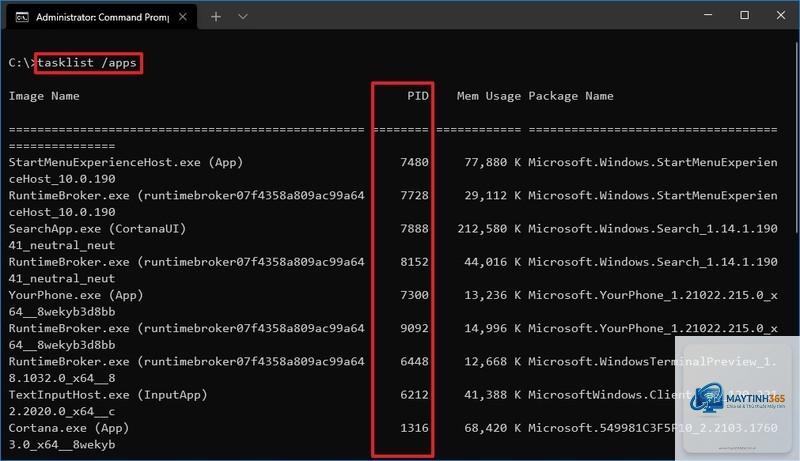This screenshot has height=461, width=800.
Task: Click package Microsoft.Windows.Search_1.14.1.190 beside PID 7888
Action: (653, 228)
